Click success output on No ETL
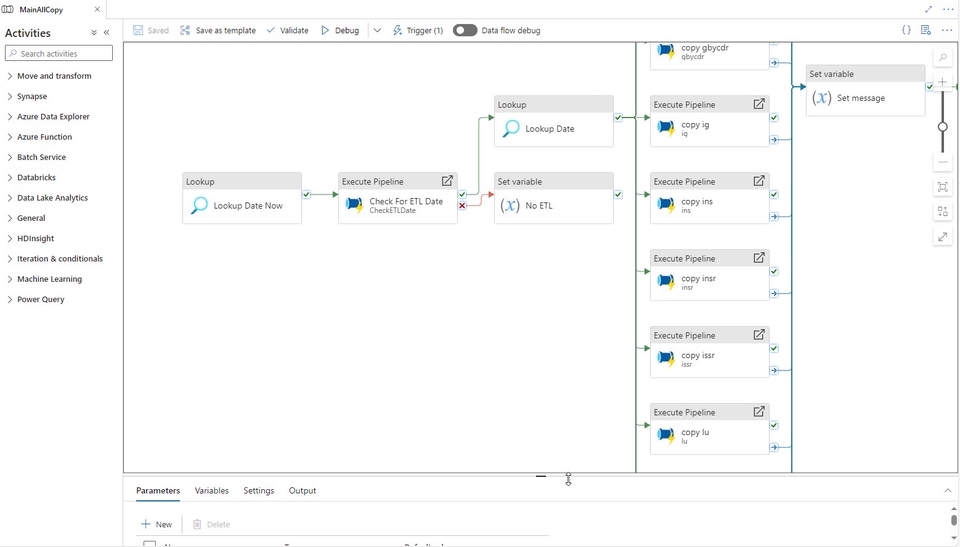Screen dimensions: 960x547 618,194
